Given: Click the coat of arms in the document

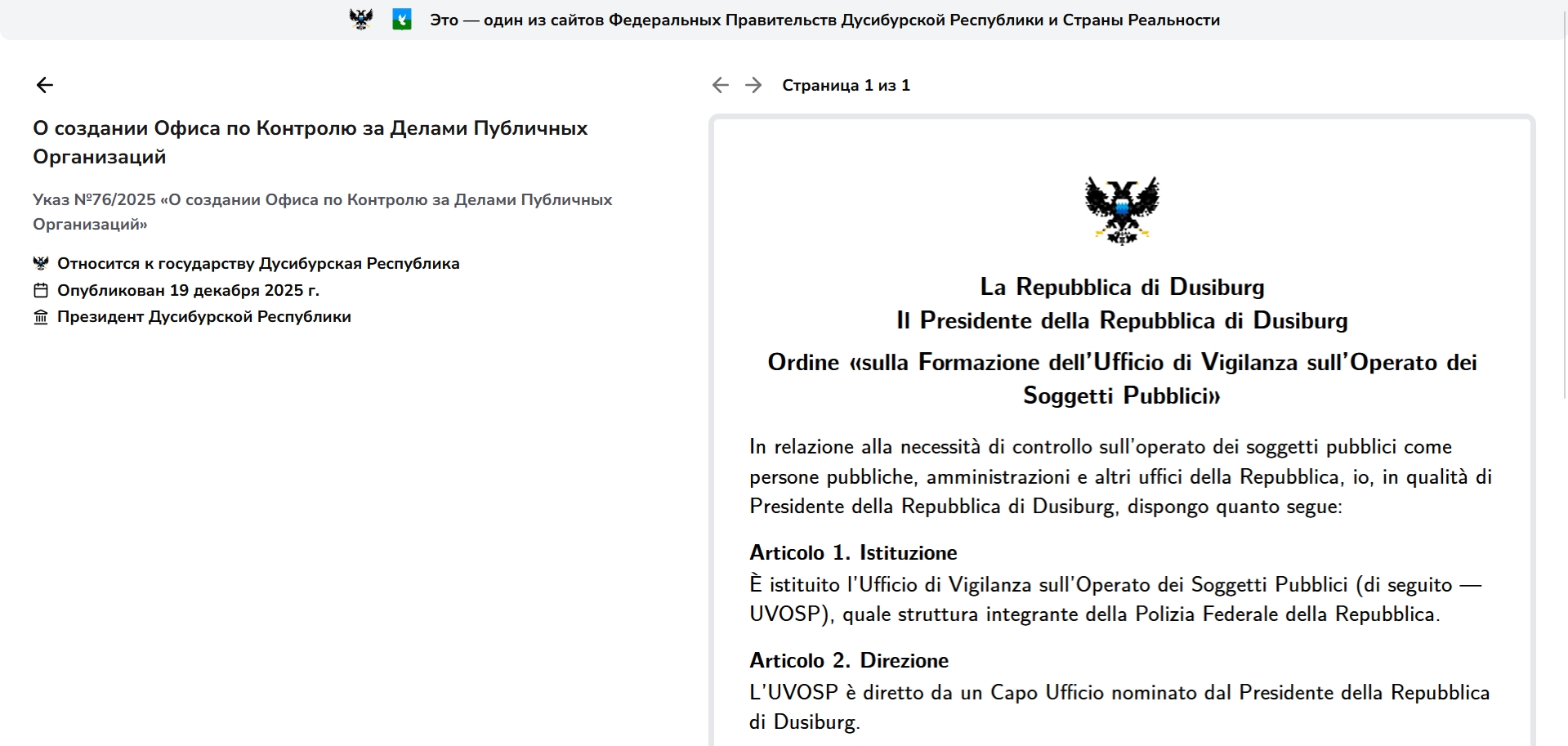Looking at the screenshot, I should (1122, 210).
